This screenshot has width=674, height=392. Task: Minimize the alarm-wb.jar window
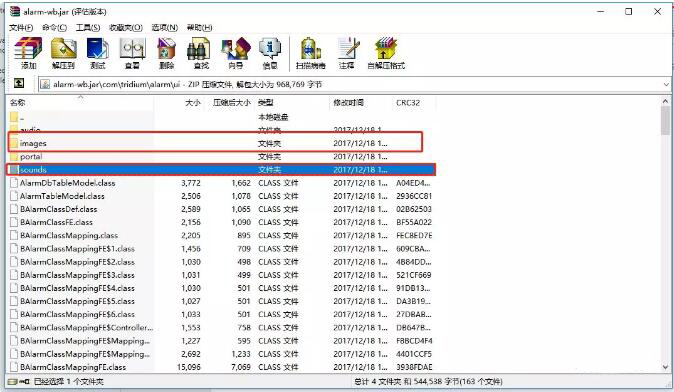tap(600, 12)
